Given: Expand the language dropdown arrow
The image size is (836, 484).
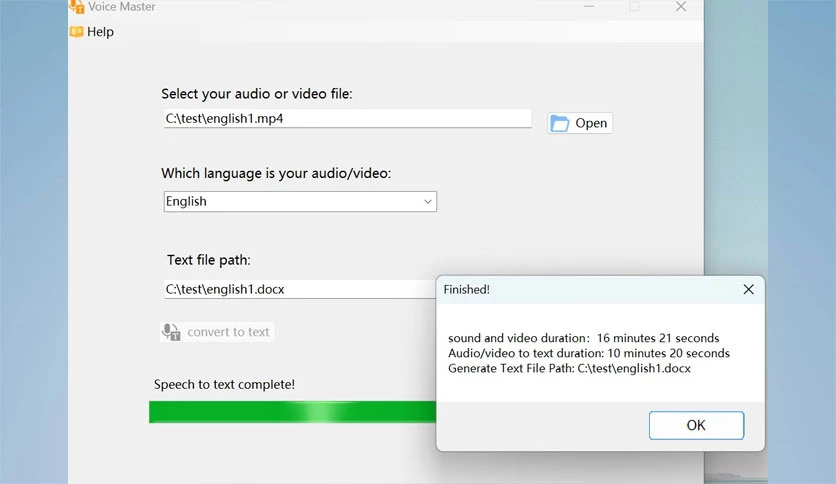Looking at the screenshot, I should pyautogui.click(x=428, y=201).
